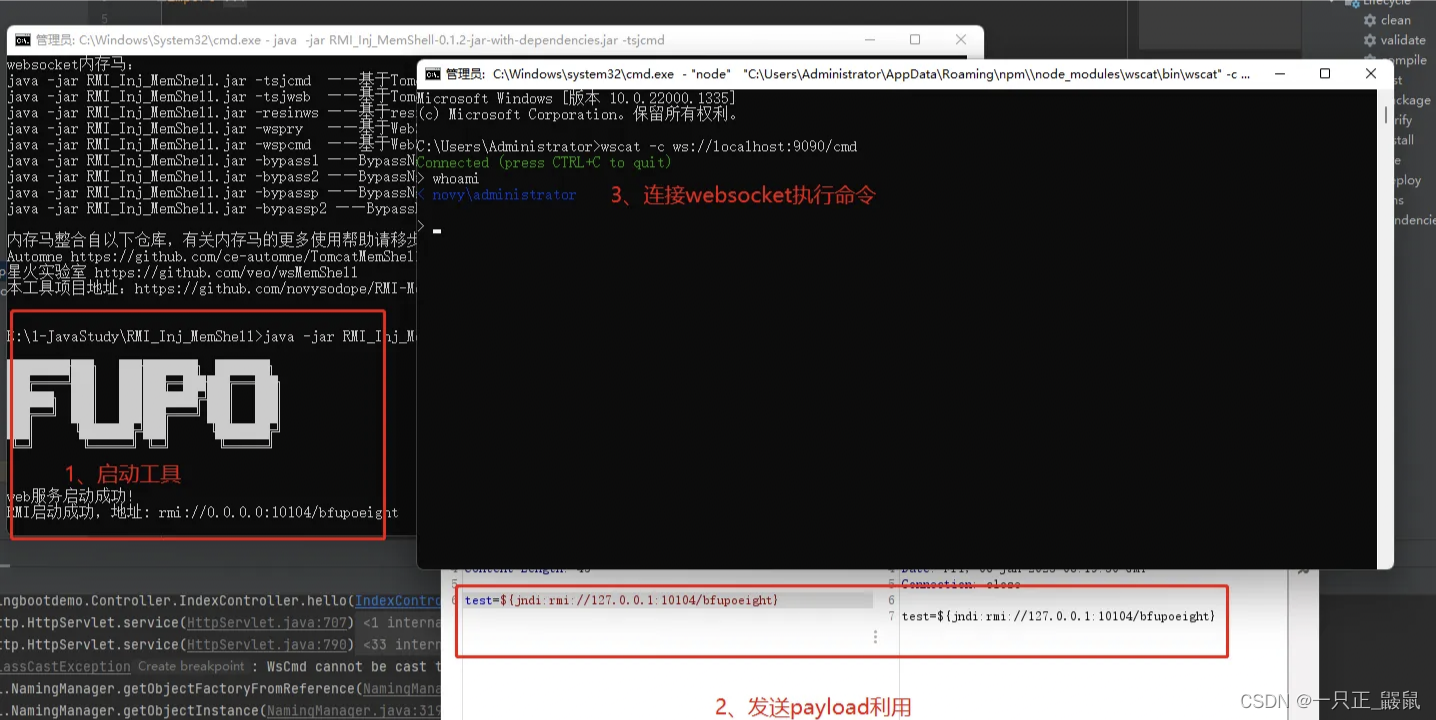Click gear icon beside Maven clean goal
The width and height of the screenshot is (1436, 720).
click(x=1370, y=20)
